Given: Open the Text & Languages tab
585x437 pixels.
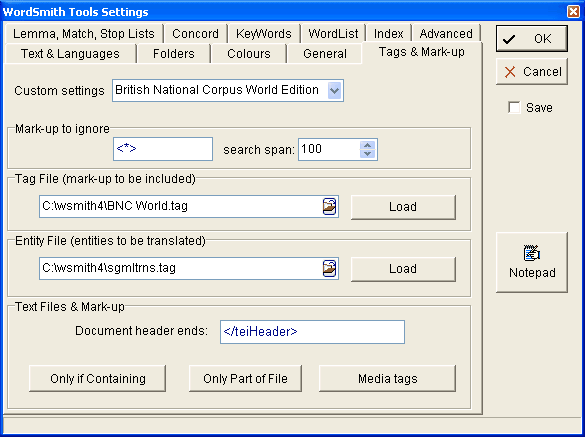Looking at the screenshot, I should click(70, 54).
